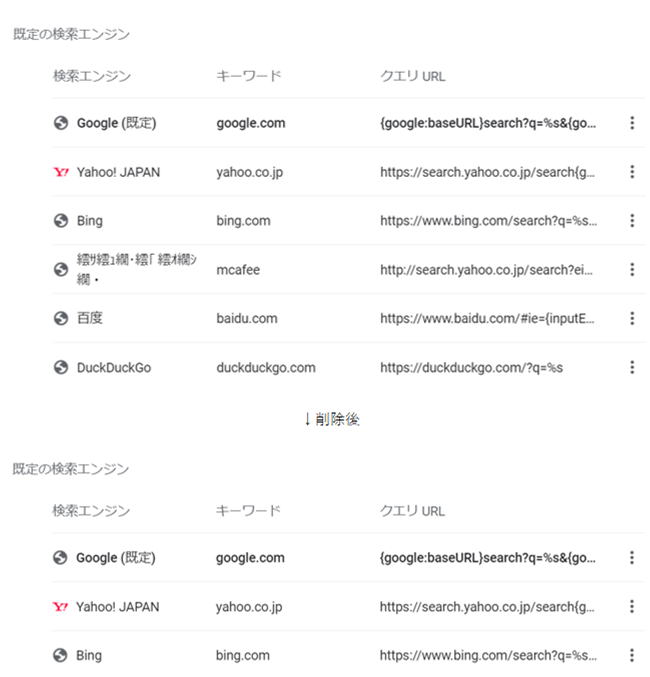Open the more-actions menu for the first Google row
Screen dimensions: 650x677
tap(632, 123)
